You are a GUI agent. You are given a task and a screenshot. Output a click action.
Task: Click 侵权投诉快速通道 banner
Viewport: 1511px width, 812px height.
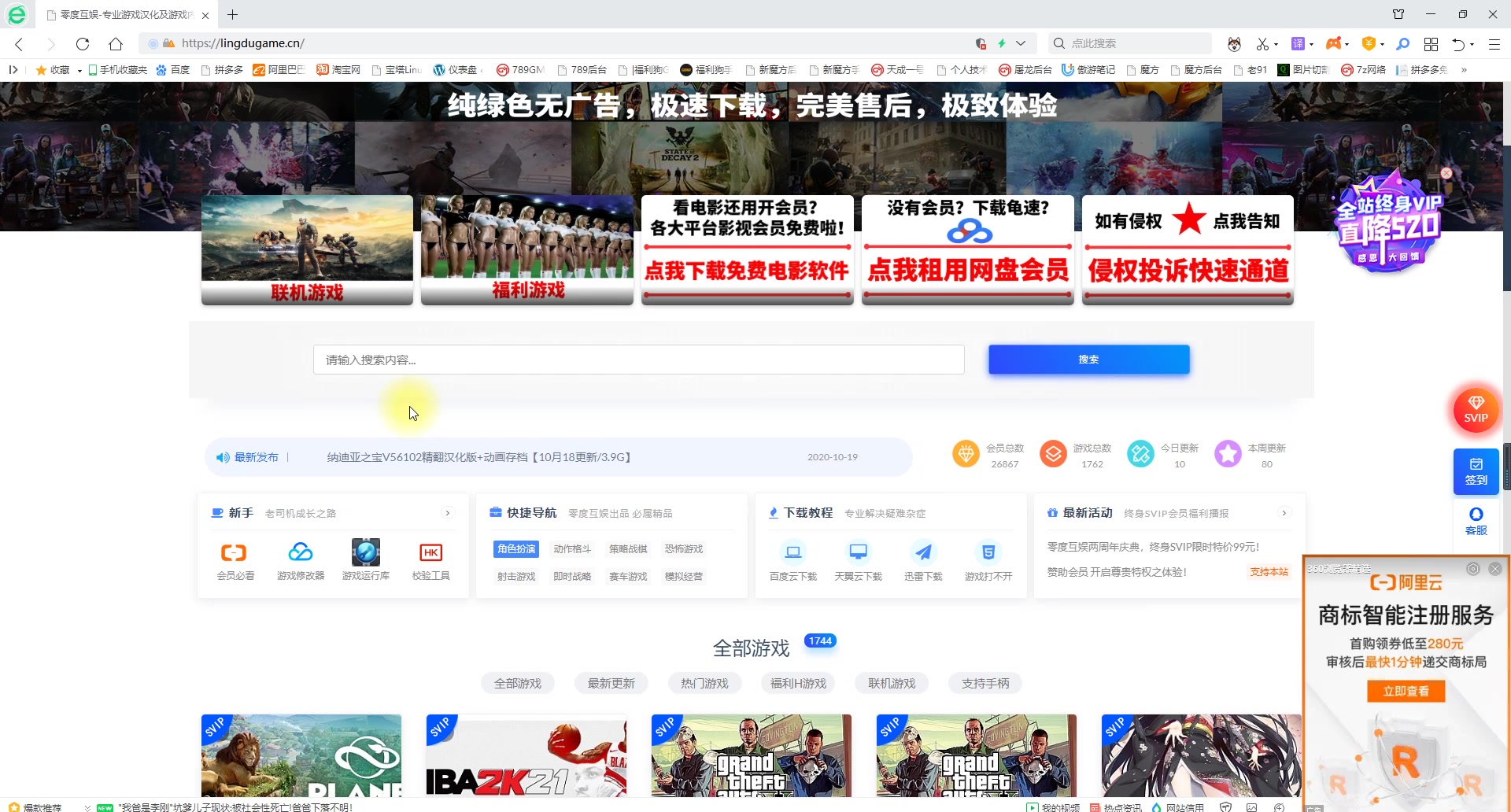coord(1188,250)
